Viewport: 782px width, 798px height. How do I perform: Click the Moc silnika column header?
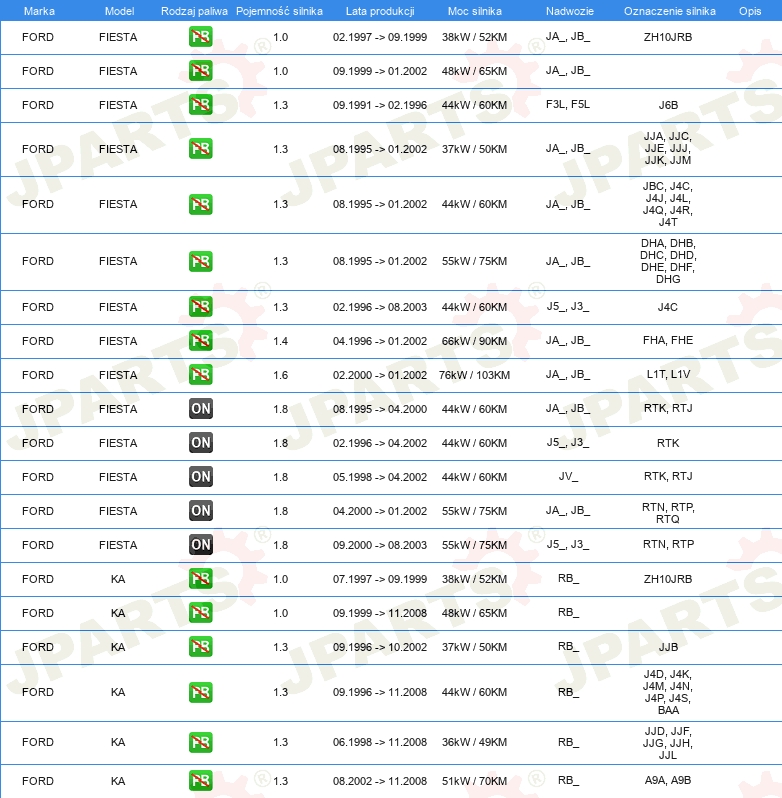point(475,11)
